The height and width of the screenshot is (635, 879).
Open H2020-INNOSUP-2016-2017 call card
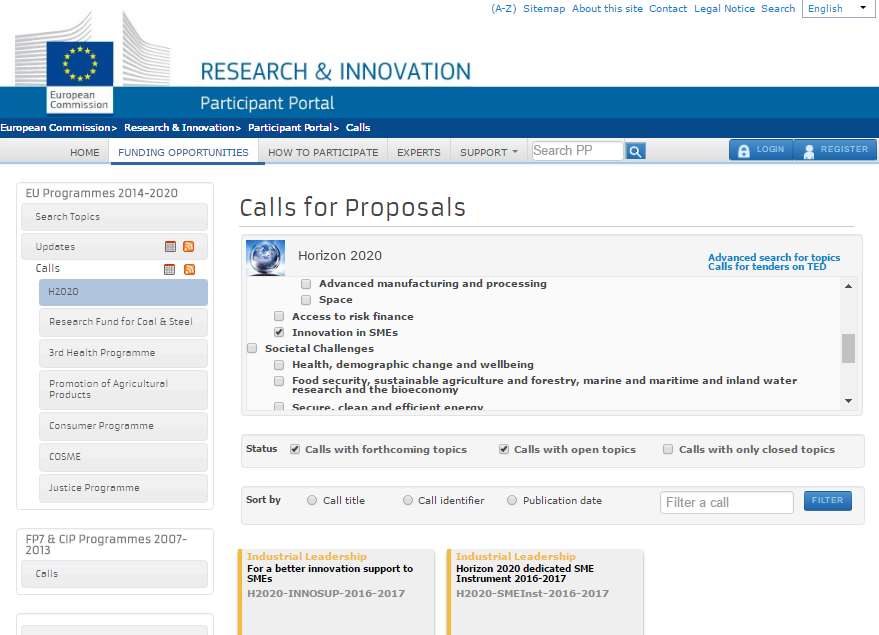point(336,592)
